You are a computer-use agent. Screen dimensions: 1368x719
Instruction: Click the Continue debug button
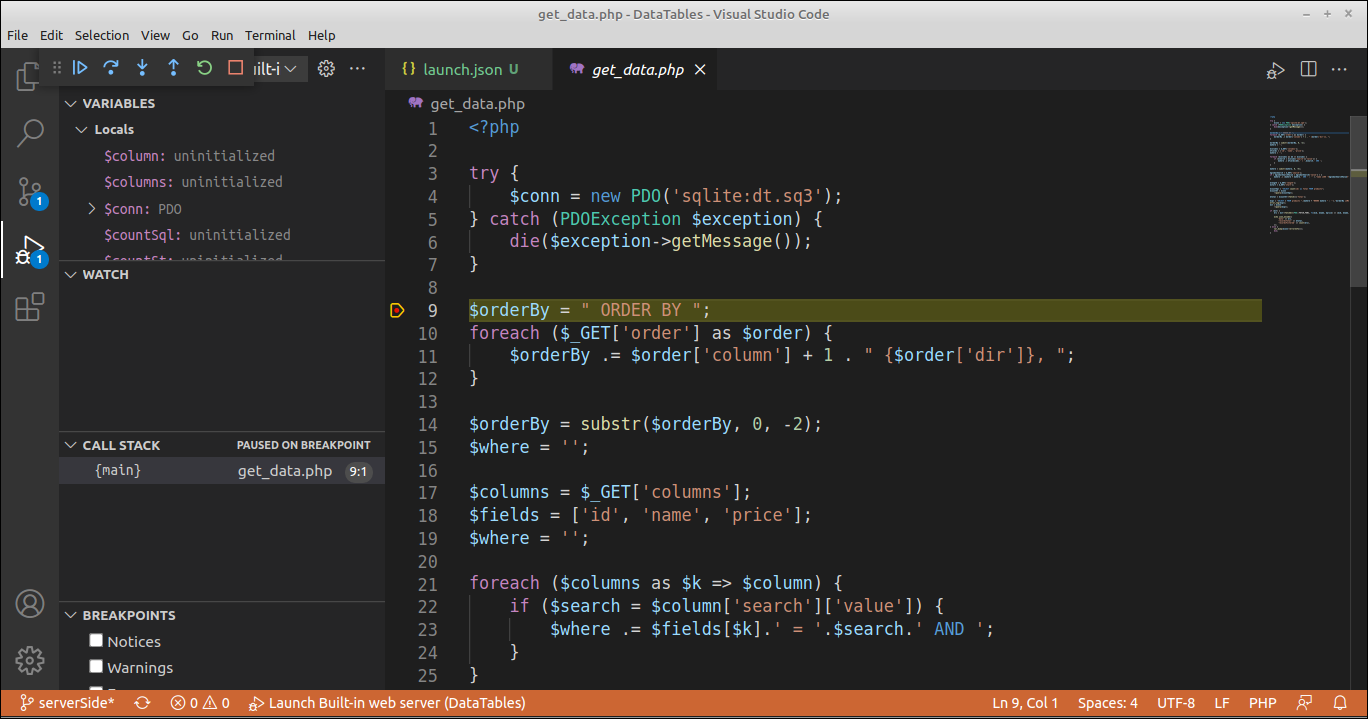(81, 68)
